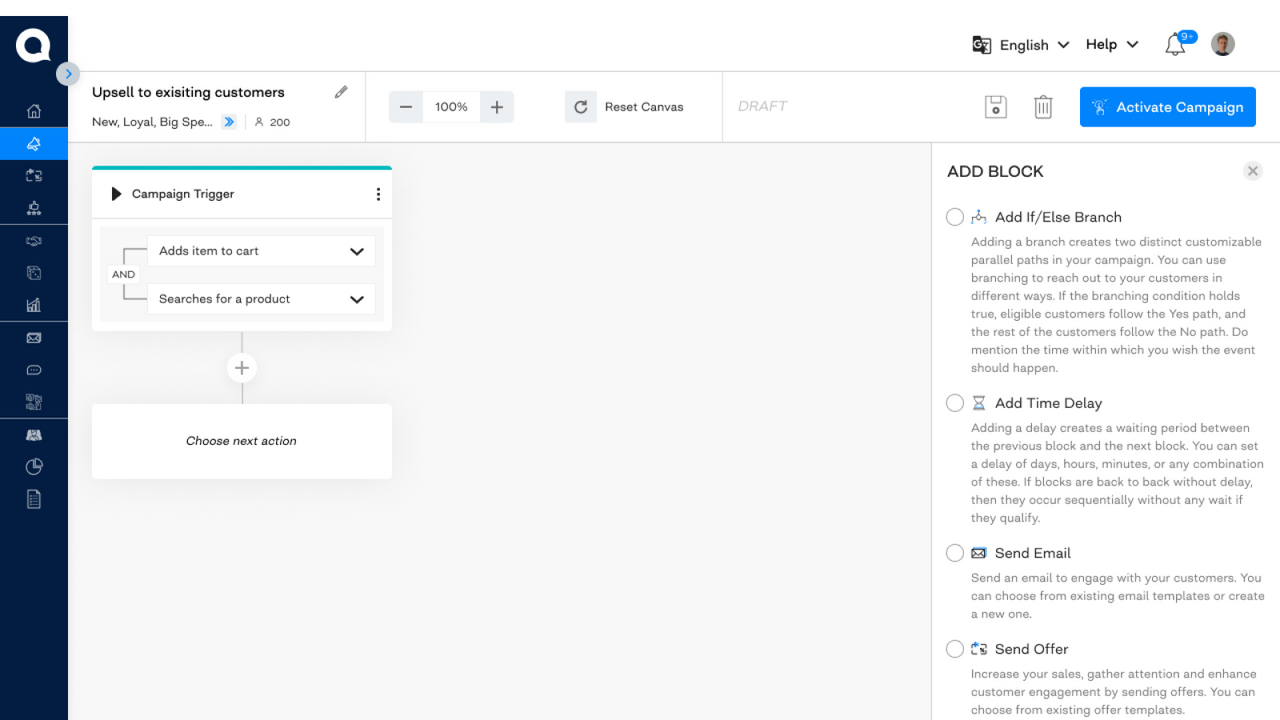Open the handshake sidebar icon
This screenshot has height=720, width=1280.
tap(34, 241)
